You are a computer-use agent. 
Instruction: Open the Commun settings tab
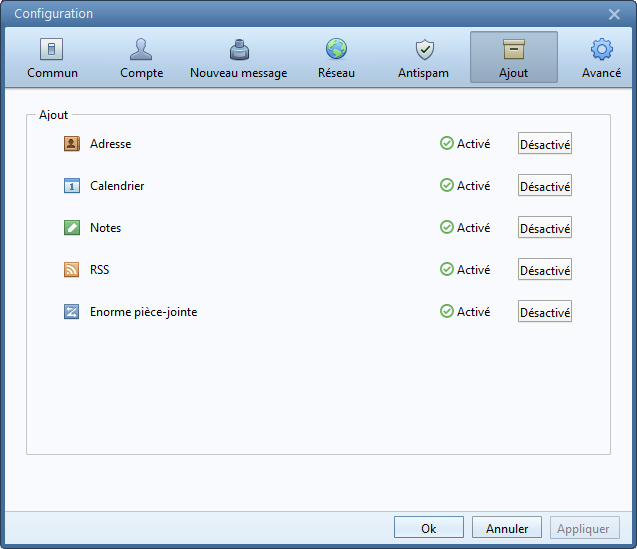tap(53, 58)
